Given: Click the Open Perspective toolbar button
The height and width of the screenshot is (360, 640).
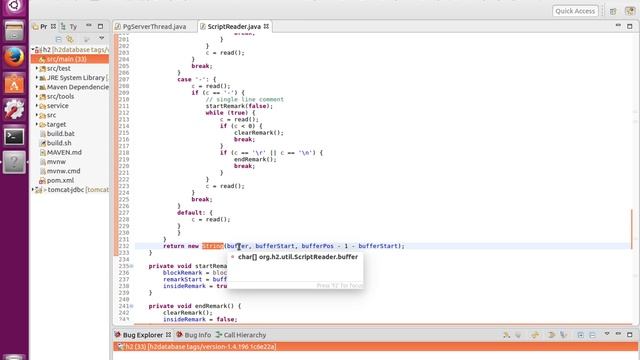Looking at the screenshot, I should pos(613,11).
